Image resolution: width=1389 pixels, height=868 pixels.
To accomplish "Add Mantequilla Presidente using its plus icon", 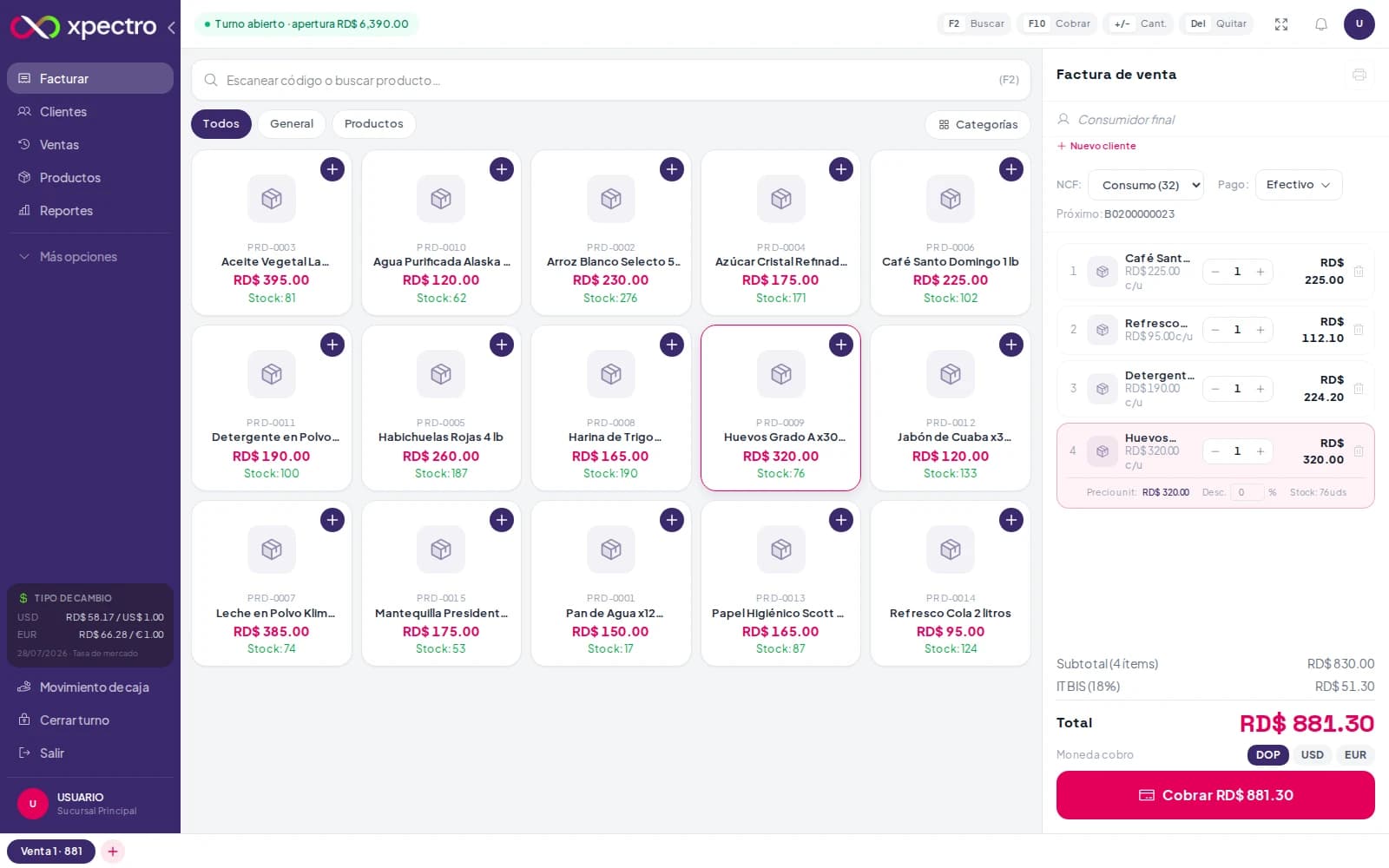I will click(x=502, y=520).
